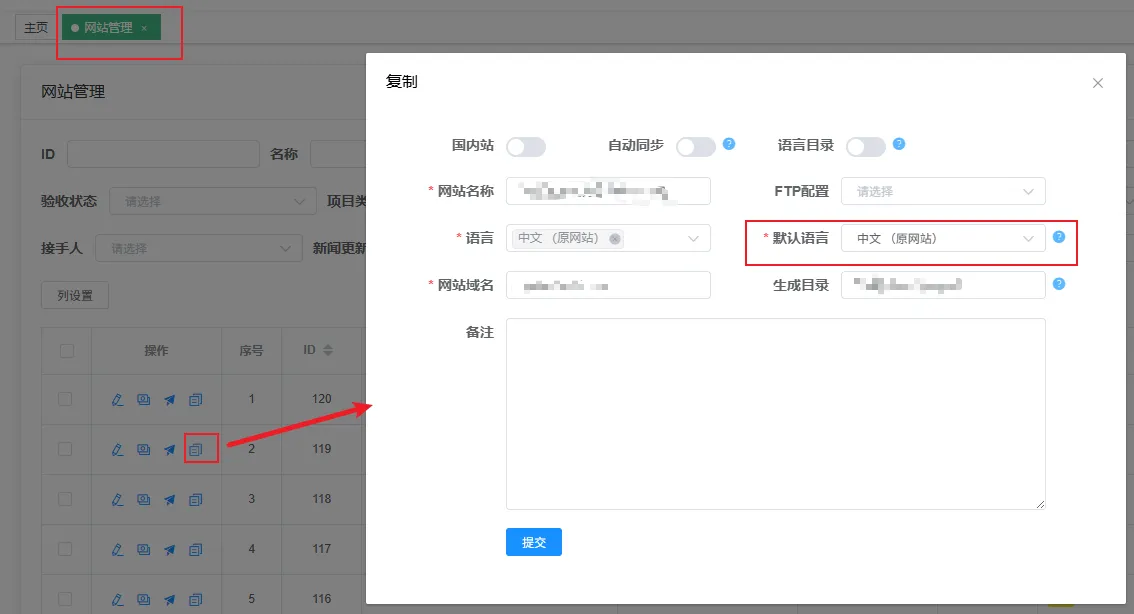Click the help icon beside 语言目录 toggle
This screenshot has height=614, width=1134.
click(x=899, y=144)
